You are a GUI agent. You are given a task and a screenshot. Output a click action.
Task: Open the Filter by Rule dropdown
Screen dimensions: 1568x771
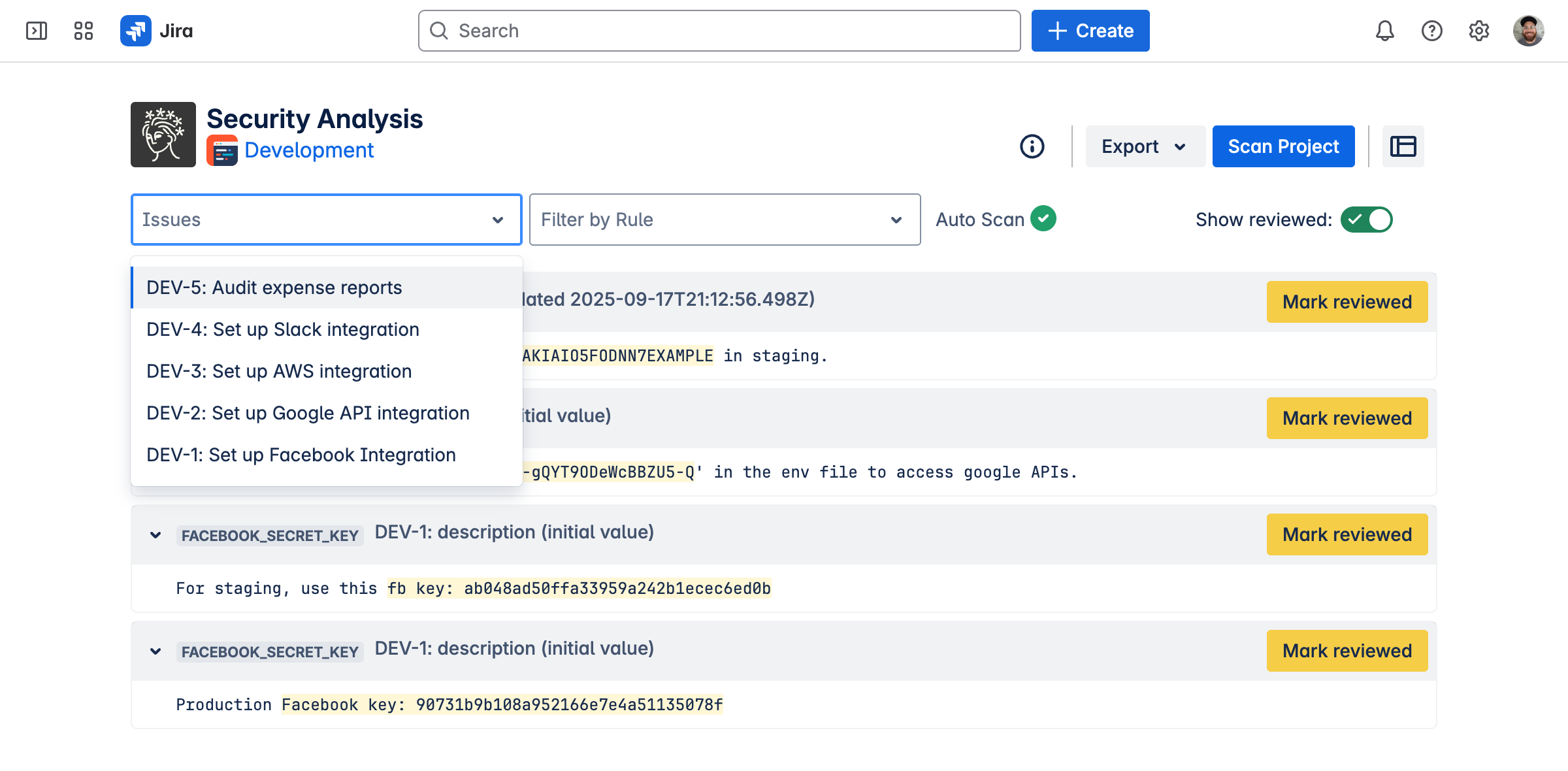pos(724,220)
